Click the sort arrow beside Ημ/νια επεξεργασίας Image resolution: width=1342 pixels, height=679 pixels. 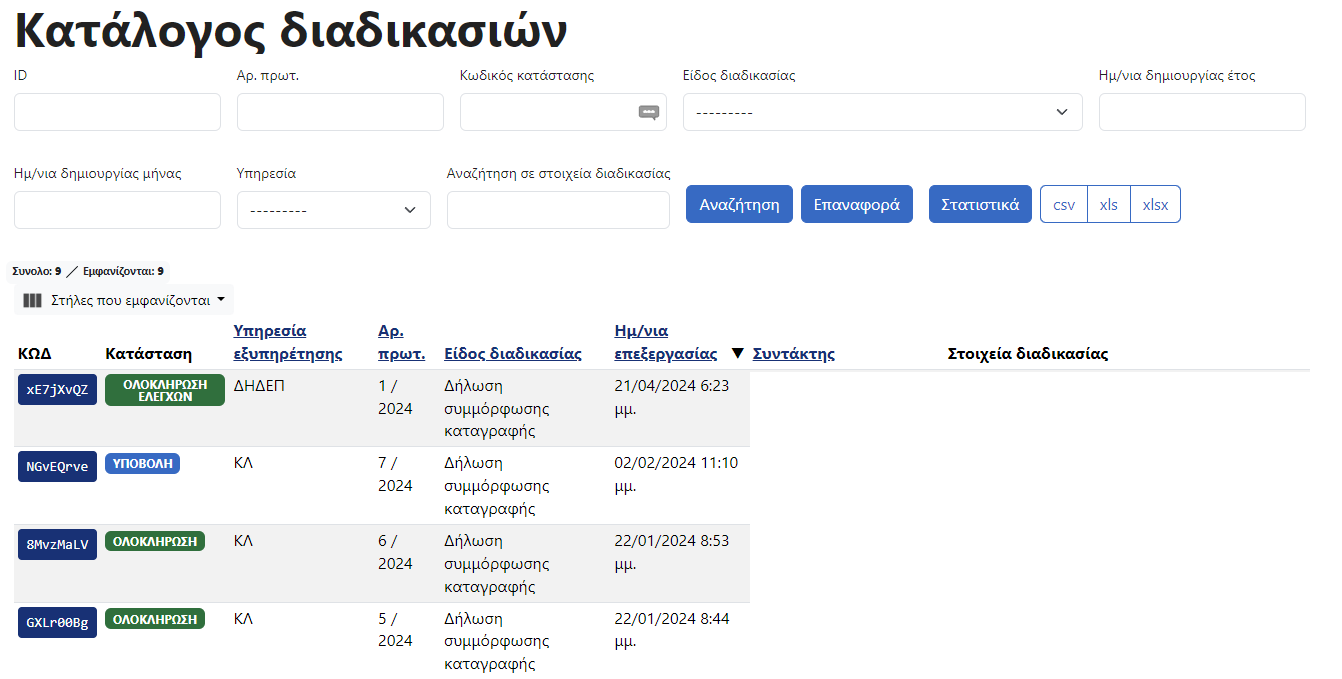[x=738, y=353]
